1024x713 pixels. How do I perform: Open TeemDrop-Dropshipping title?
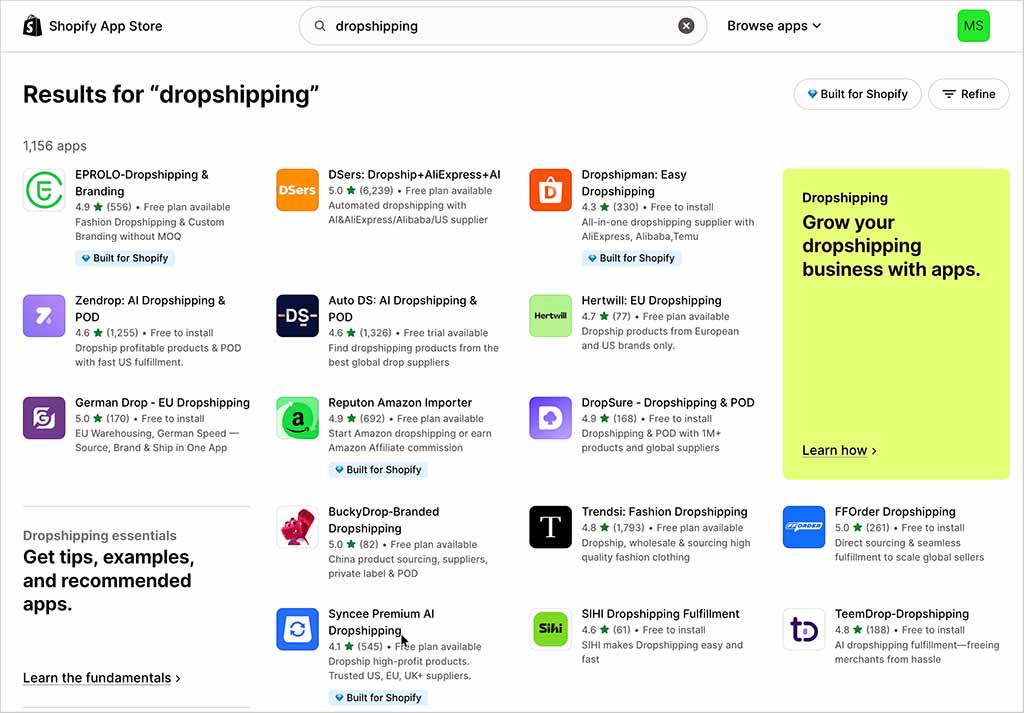pyautogui.click(x=902, y=614)
